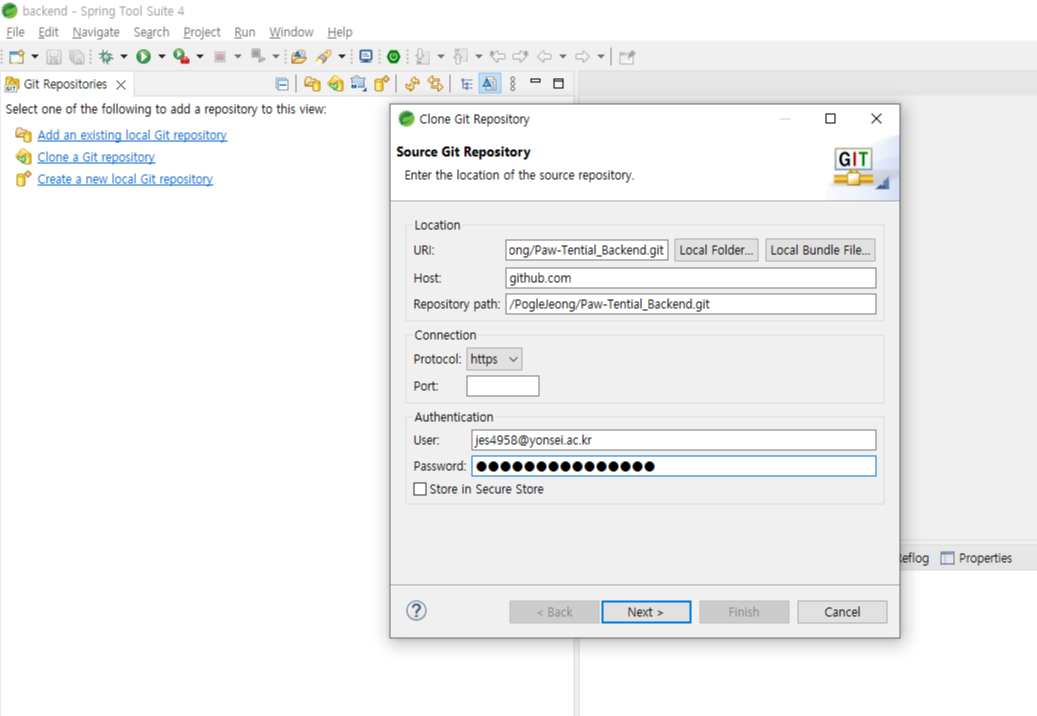Click the Port input field
The image size is (1037, 716).
pos(503,386)
